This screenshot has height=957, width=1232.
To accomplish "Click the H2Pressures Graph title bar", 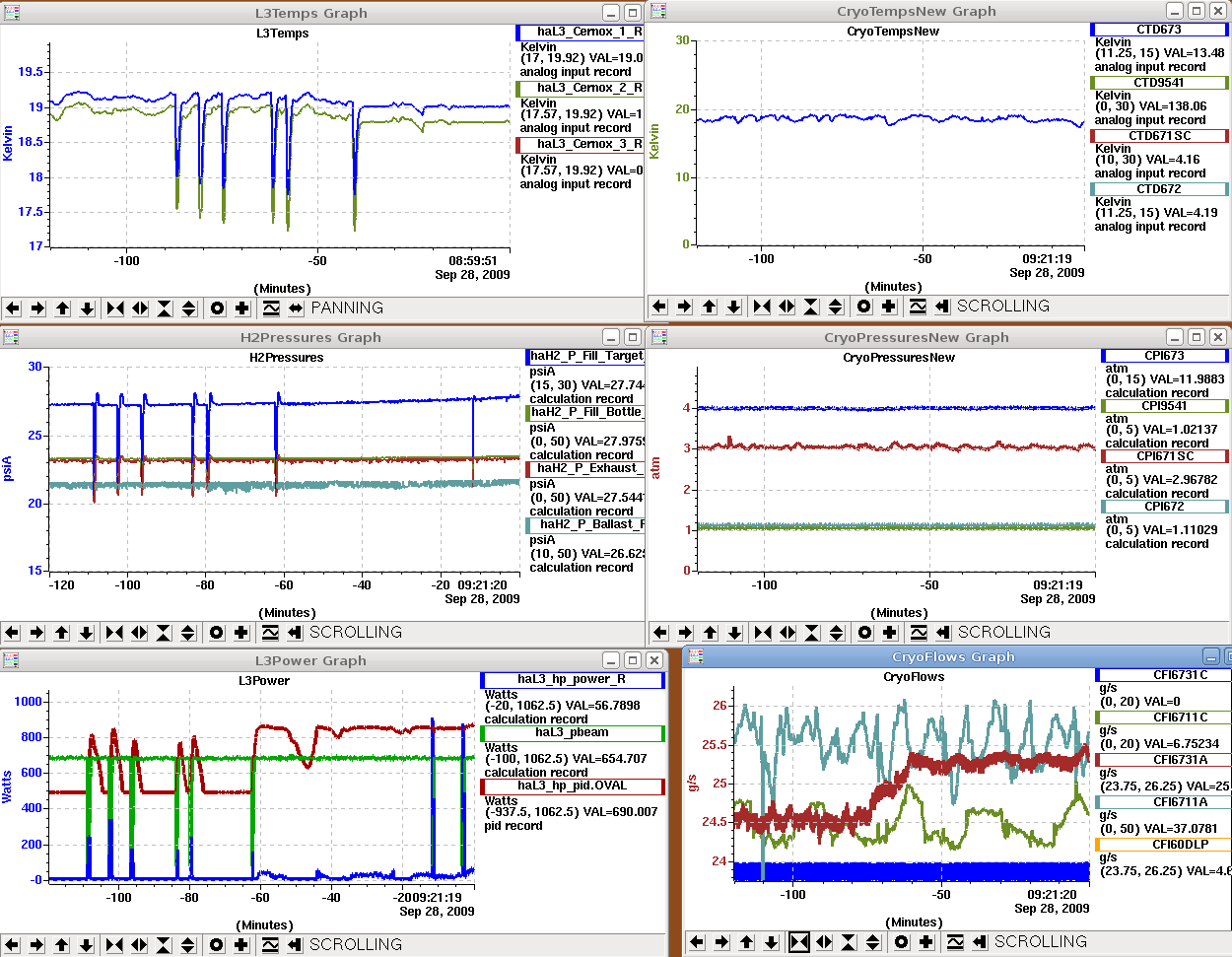I will coord(310,337).
